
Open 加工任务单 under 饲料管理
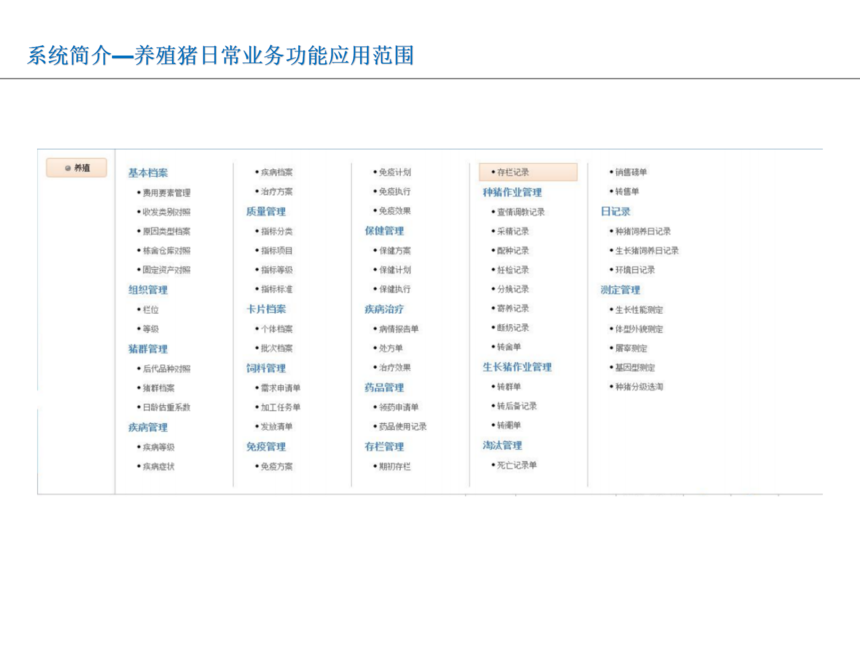280,407
